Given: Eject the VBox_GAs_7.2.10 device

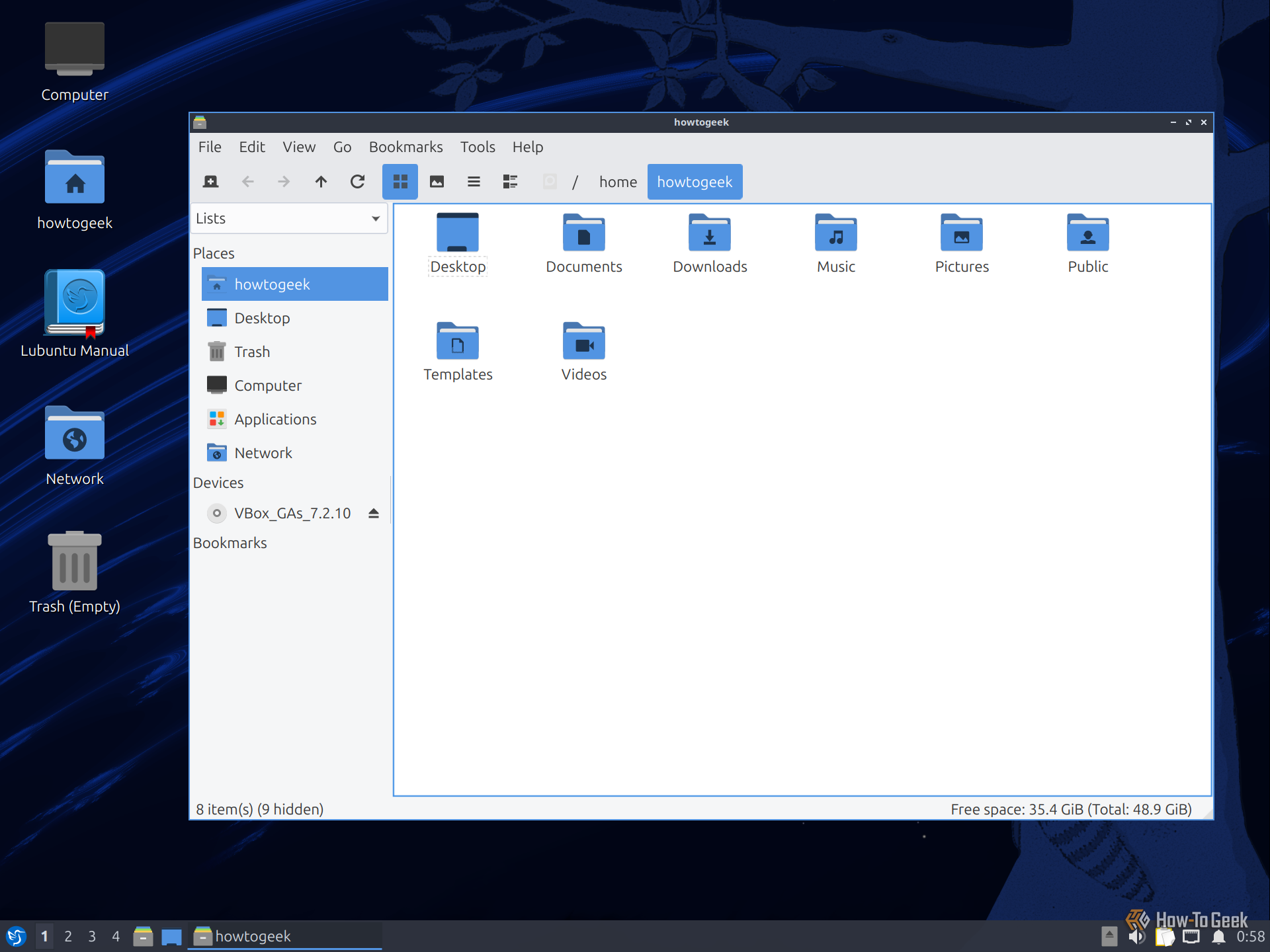Looking at the screenshot, I should (x=374, y=514).
